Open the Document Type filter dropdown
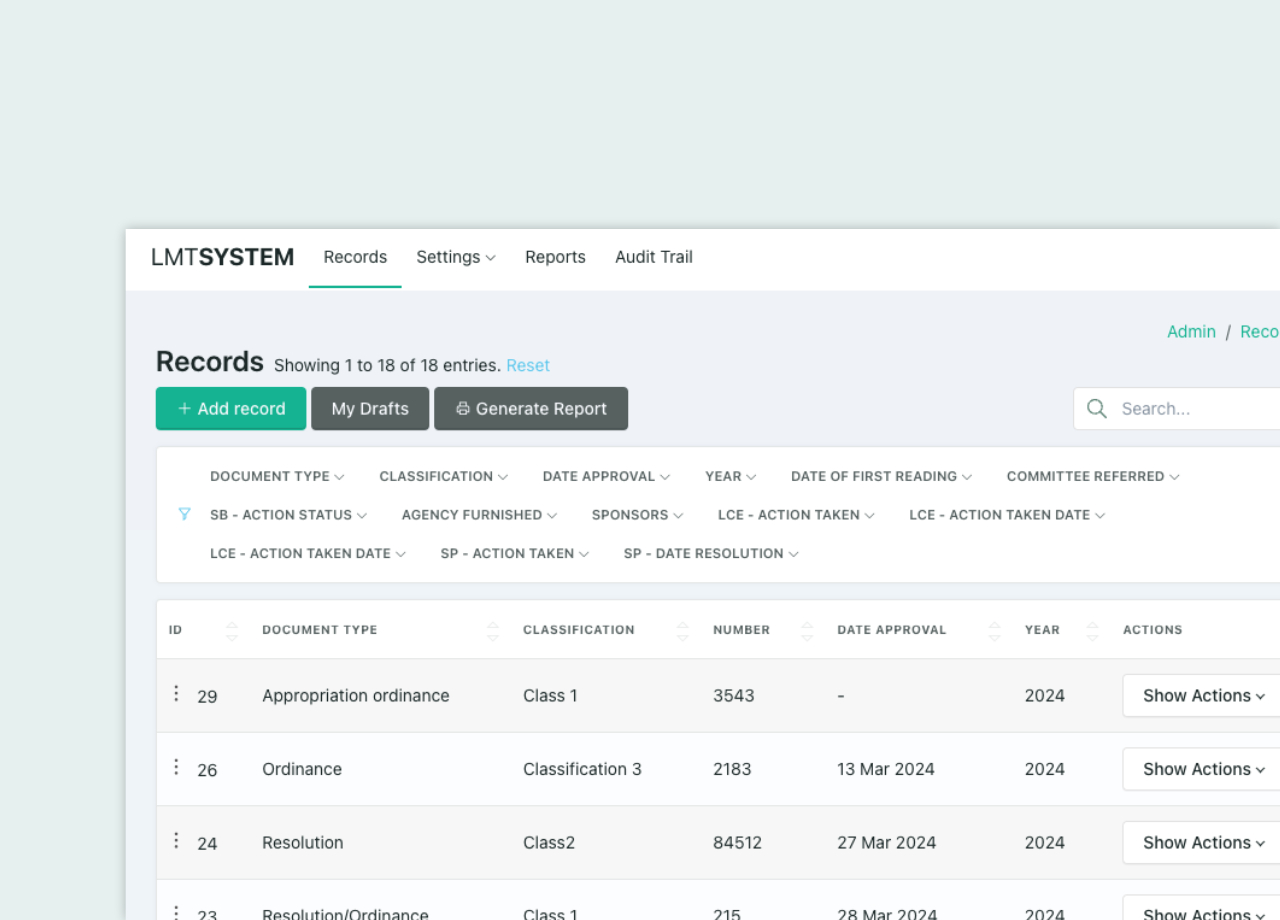Viewport: 1280px width, 920px height. [277, 476]
